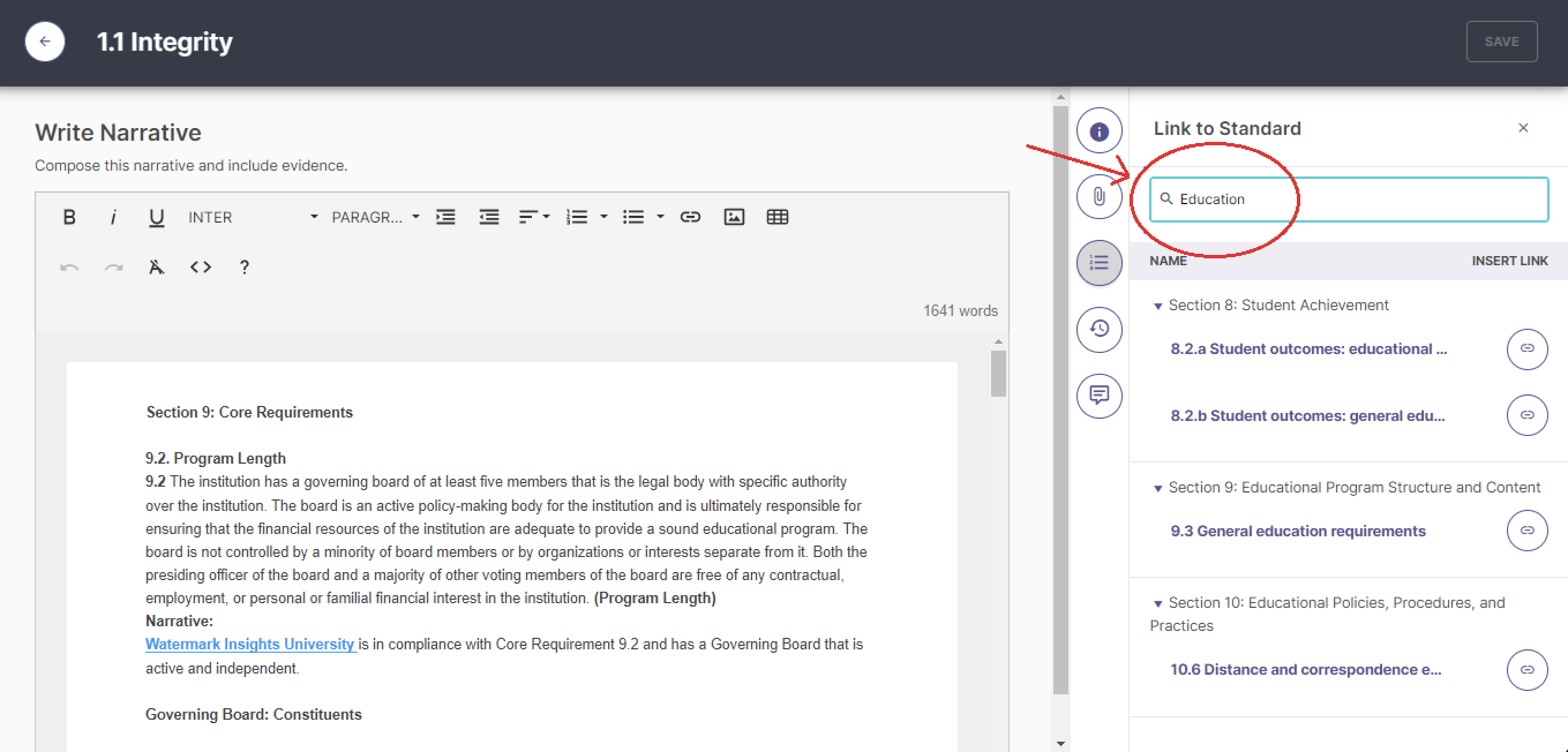Apply bulleted list formatting
This screenshot has height=752, width=1568.
[x=633, y=217]
